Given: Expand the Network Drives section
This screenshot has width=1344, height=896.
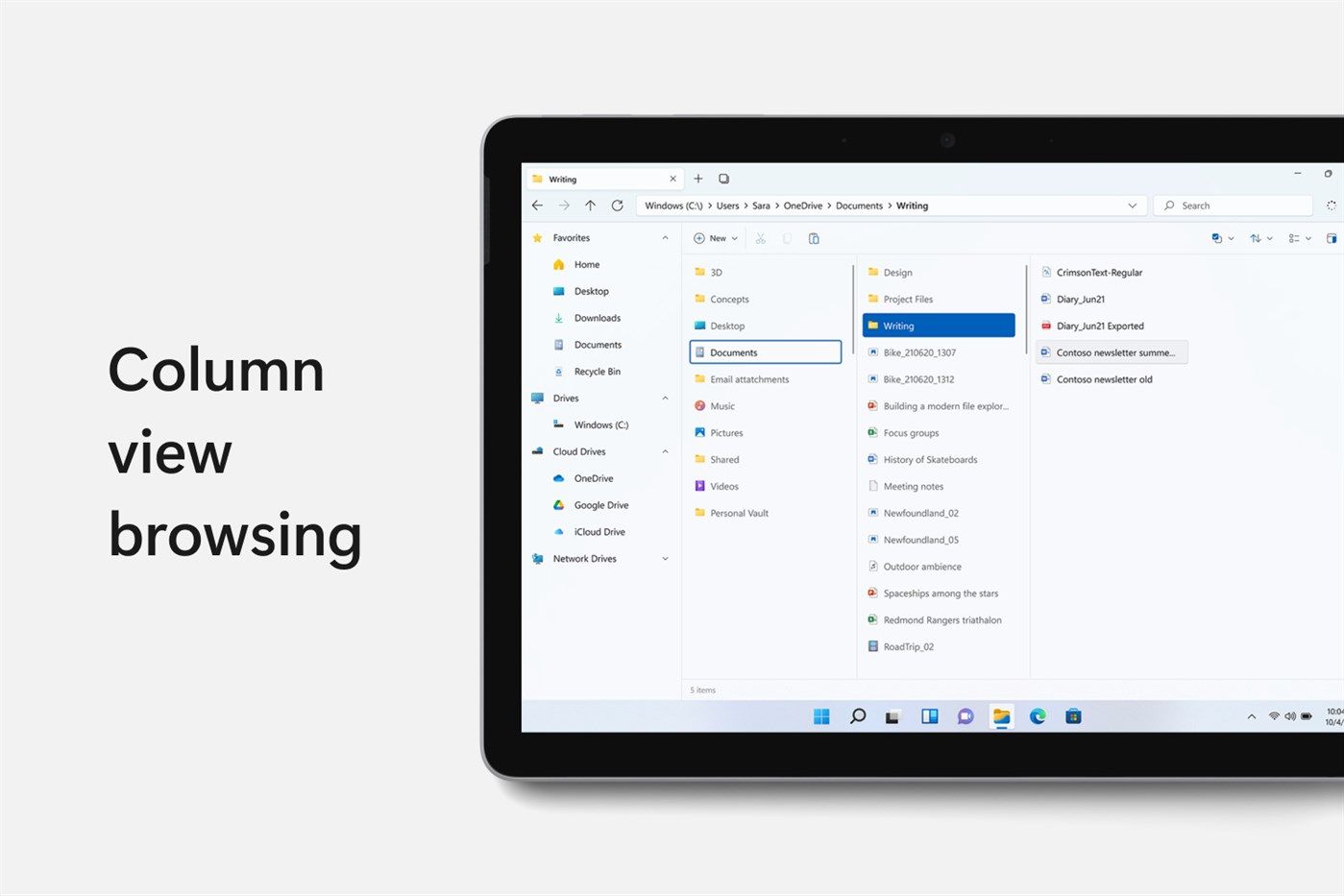Looking at the screenshot, I should click(x=665, y=559).
